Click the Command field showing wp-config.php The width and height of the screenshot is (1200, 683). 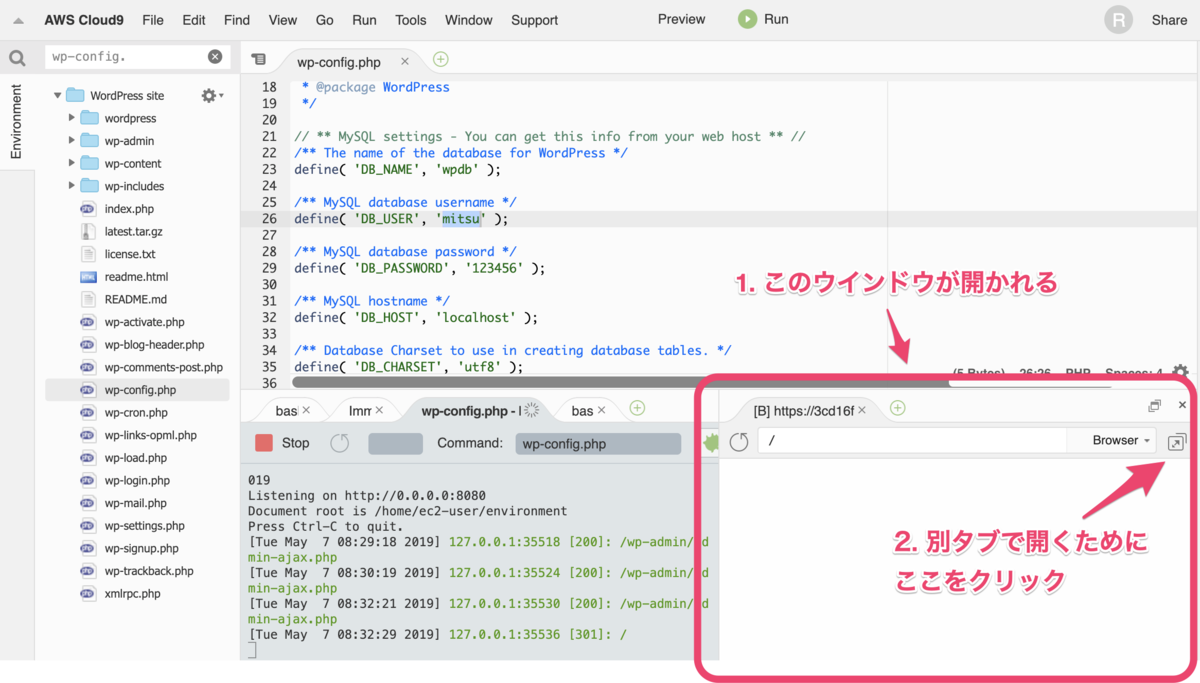tap(598, 443)
